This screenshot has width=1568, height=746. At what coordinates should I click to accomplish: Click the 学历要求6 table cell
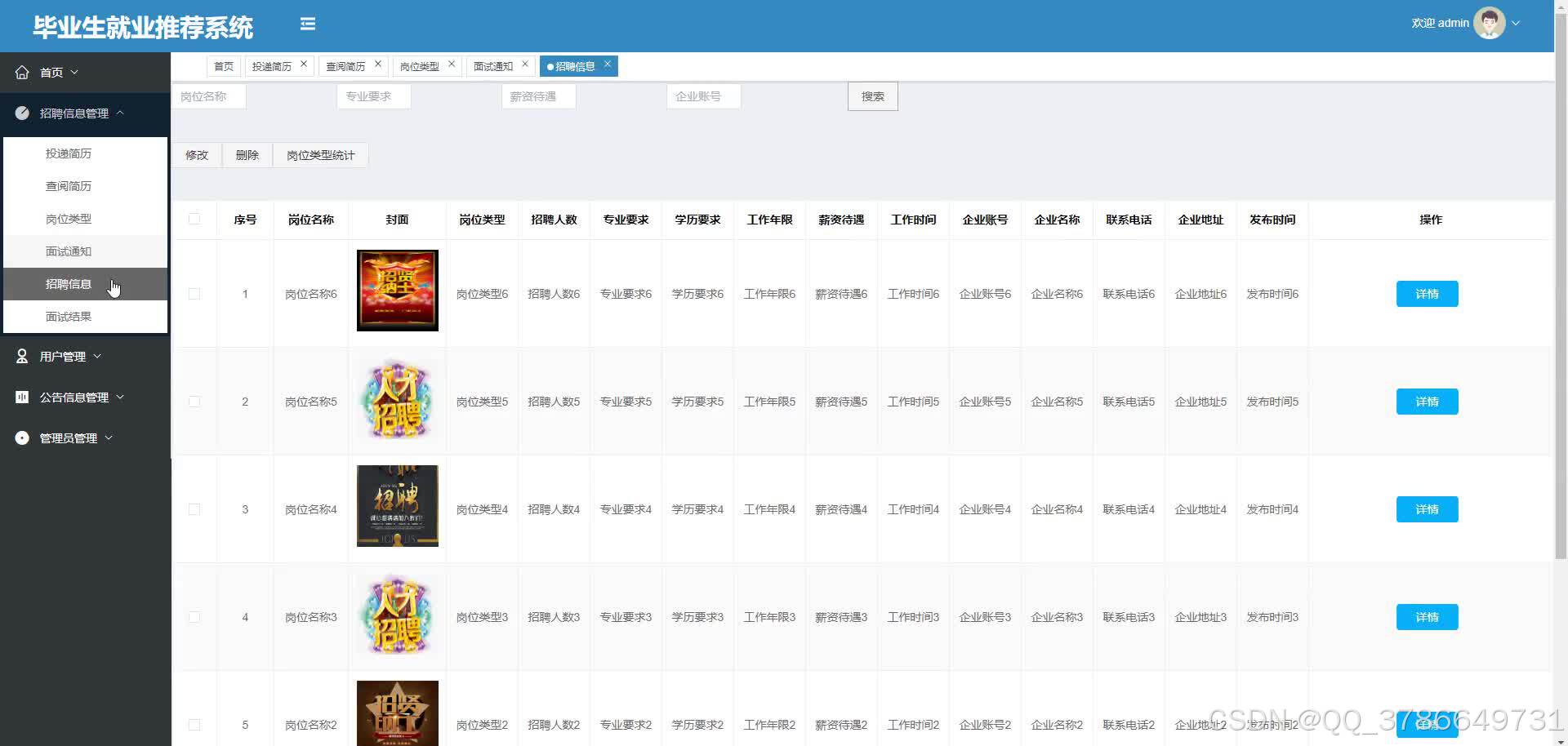[697, 294]
